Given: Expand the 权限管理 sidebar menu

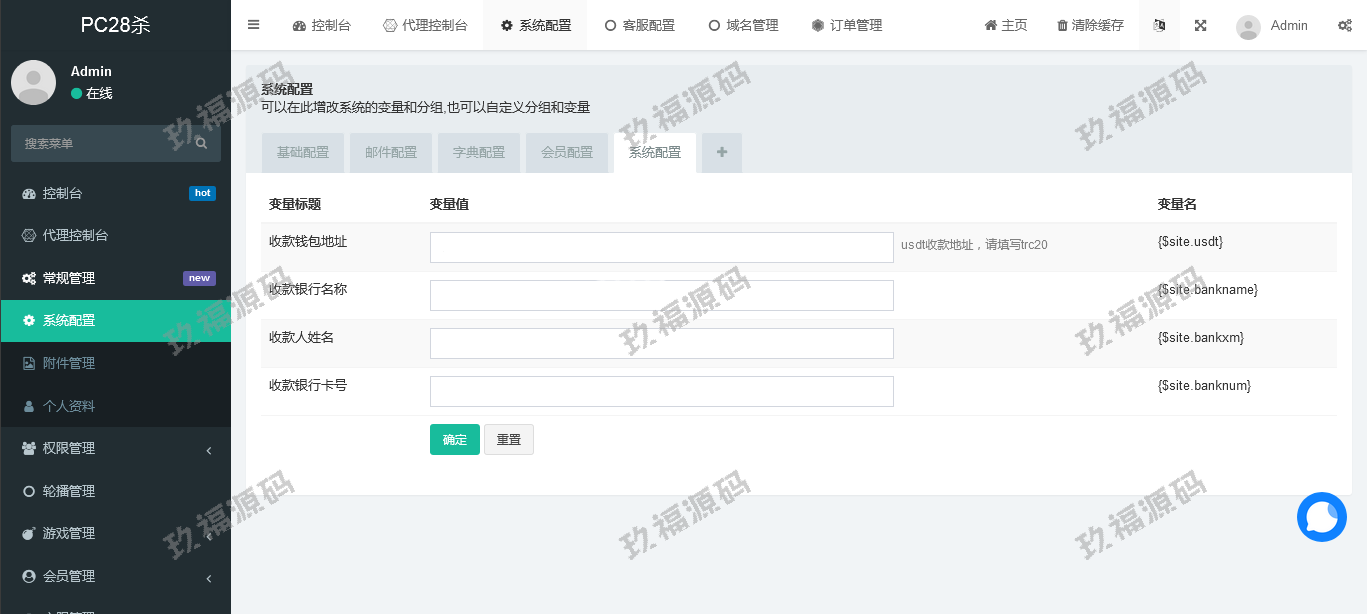Looking at the screenshot, I should point(115,449).
